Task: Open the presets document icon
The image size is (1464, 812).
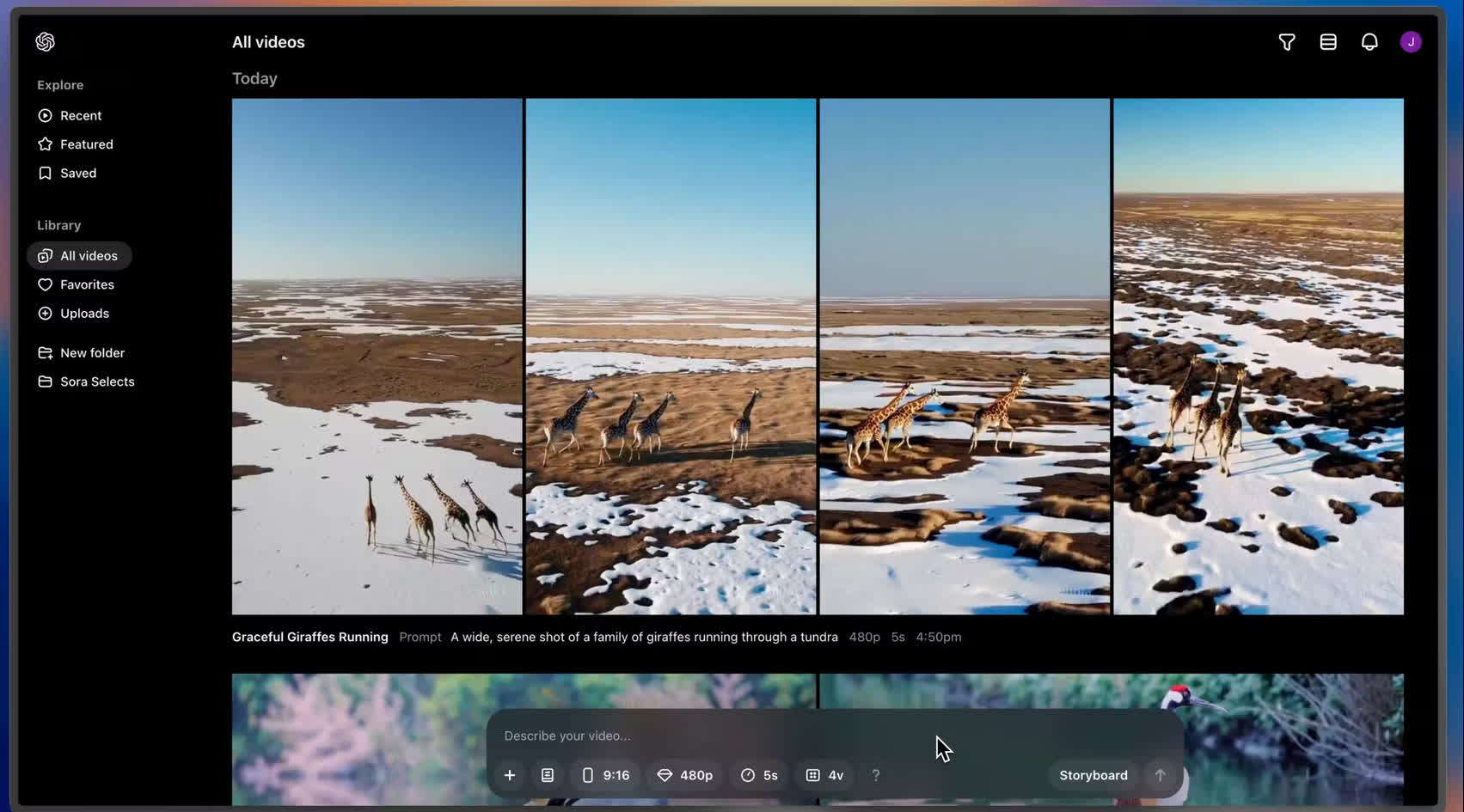Action: coord(548,775)
